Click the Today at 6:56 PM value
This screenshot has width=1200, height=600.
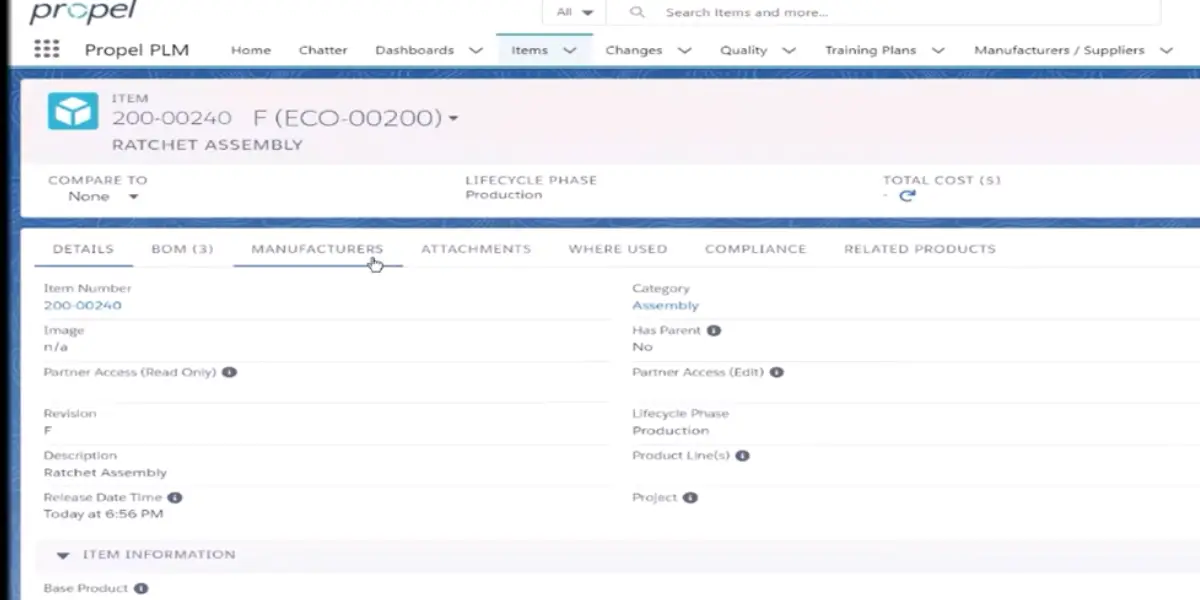103,514
